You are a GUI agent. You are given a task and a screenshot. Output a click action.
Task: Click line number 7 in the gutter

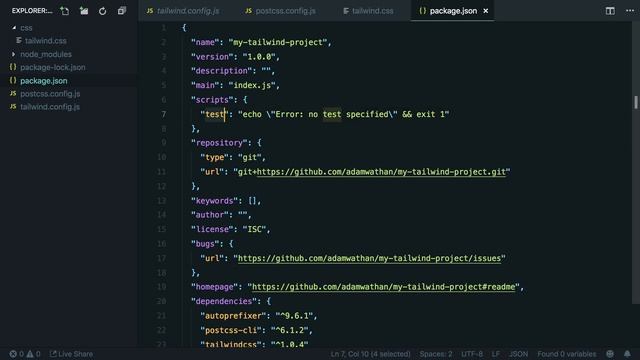point(163,114)
